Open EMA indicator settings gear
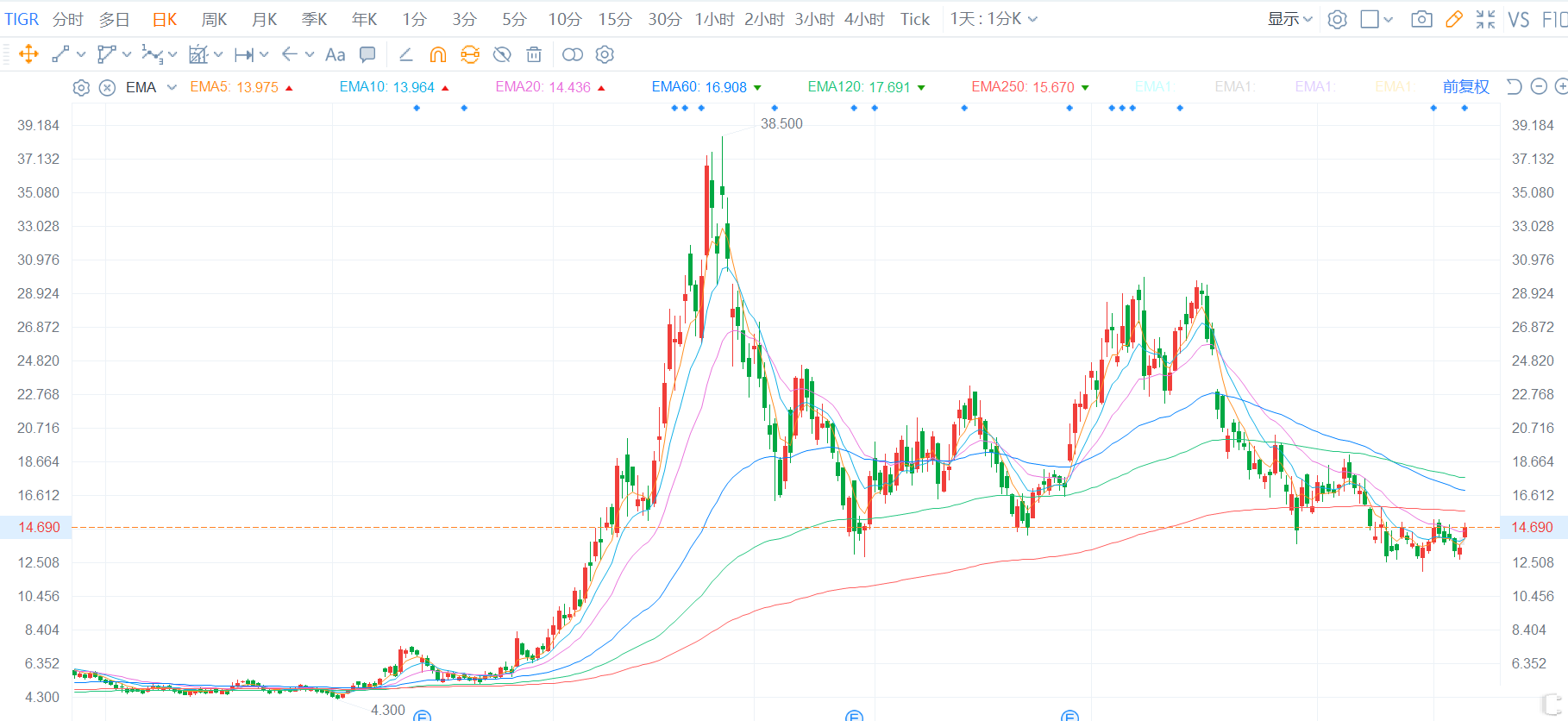Image resolution: width=1568 pixels, height=721 pixels. pyautogui.click(x=81, y=87)
